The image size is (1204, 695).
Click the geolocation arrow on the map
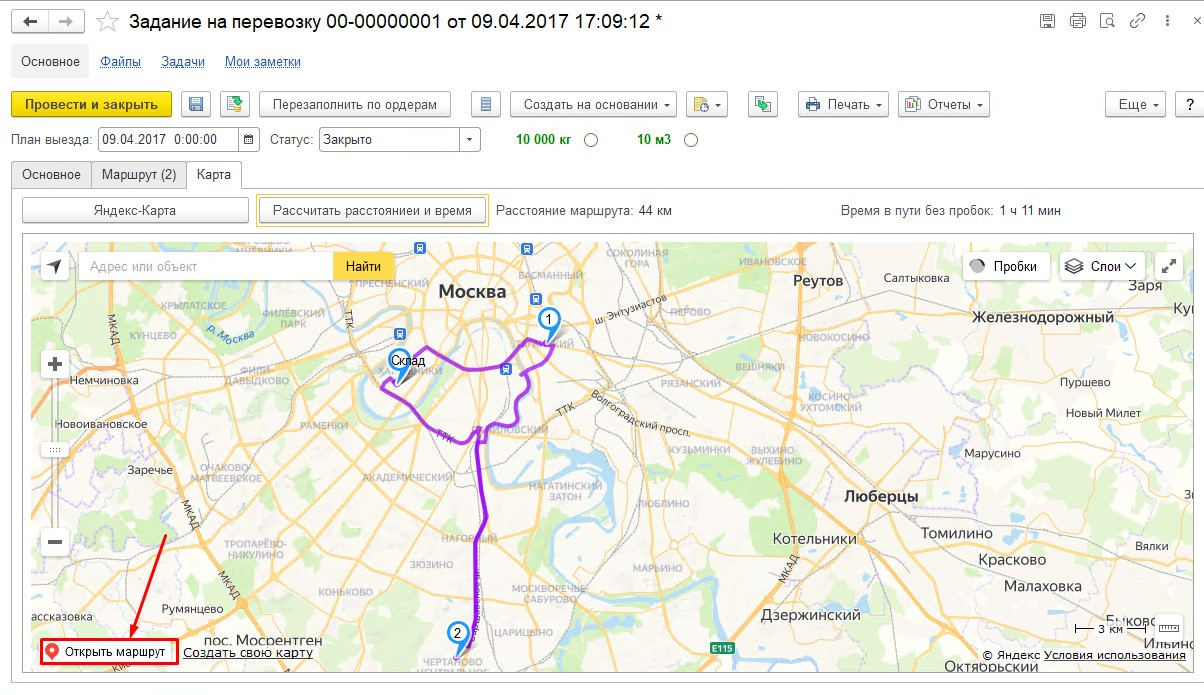click(x=55, y=266)
